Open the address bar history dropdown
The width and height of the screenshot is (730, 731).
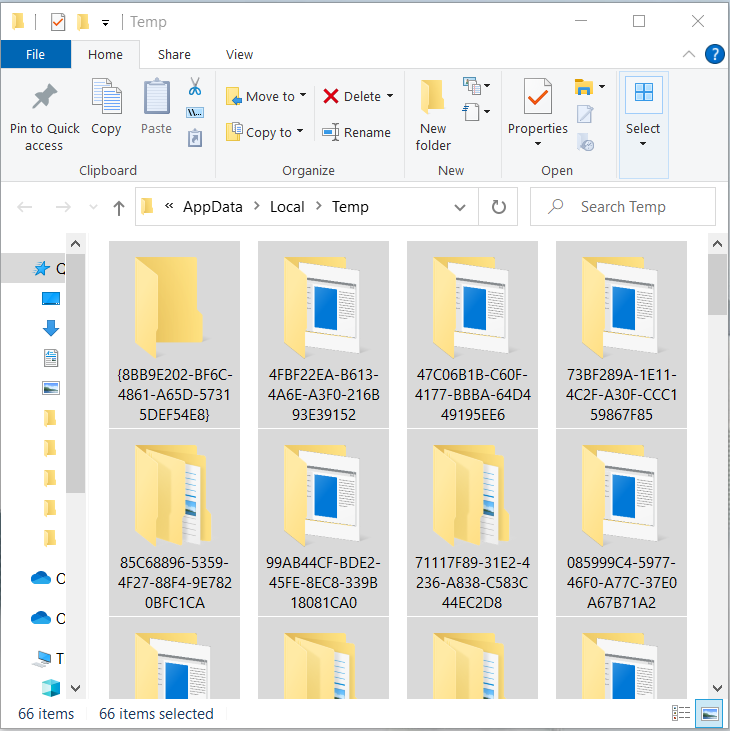[460, 207]
